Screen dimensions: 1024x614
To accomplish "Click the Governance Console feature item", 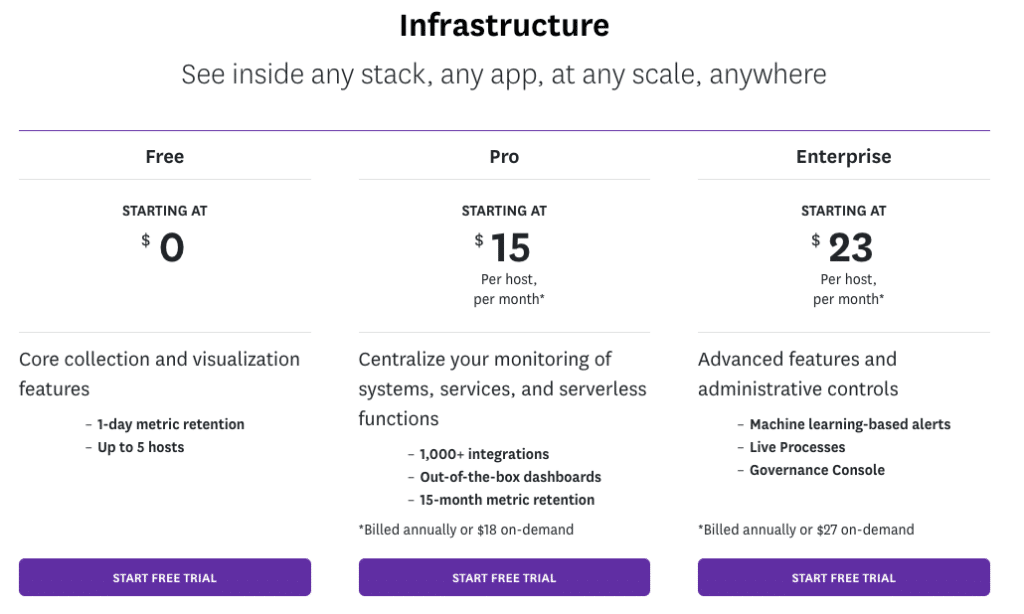I will [817, 470].
